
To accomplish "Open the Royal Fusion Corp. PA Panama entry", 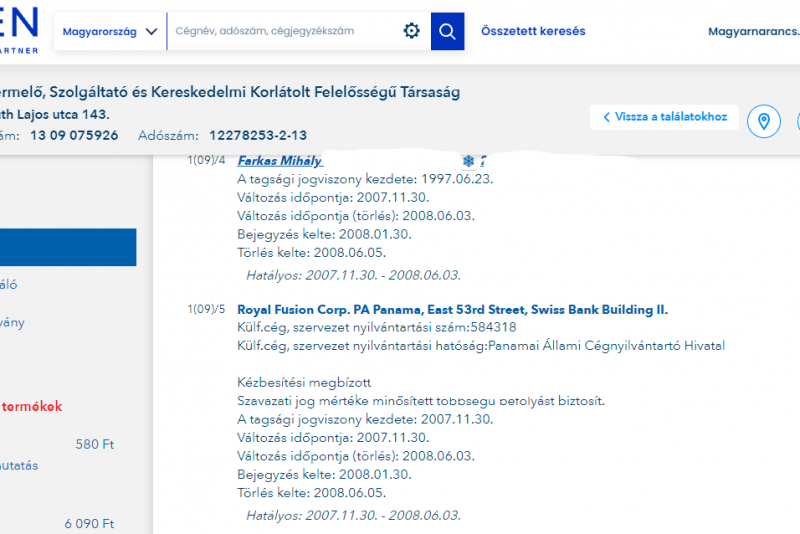I will click(x=452, y=310).
